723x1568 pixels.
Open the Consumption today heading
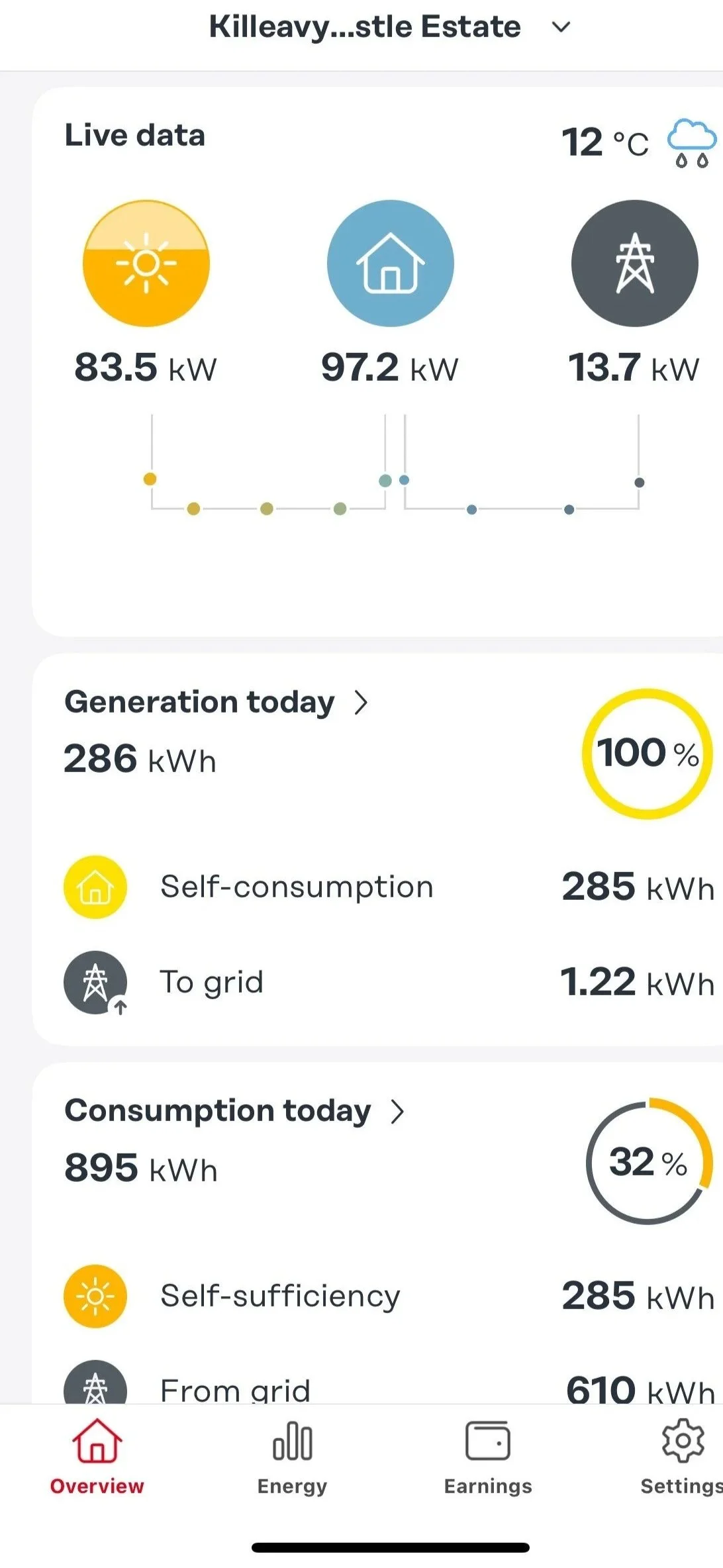tap(218, 1112)
